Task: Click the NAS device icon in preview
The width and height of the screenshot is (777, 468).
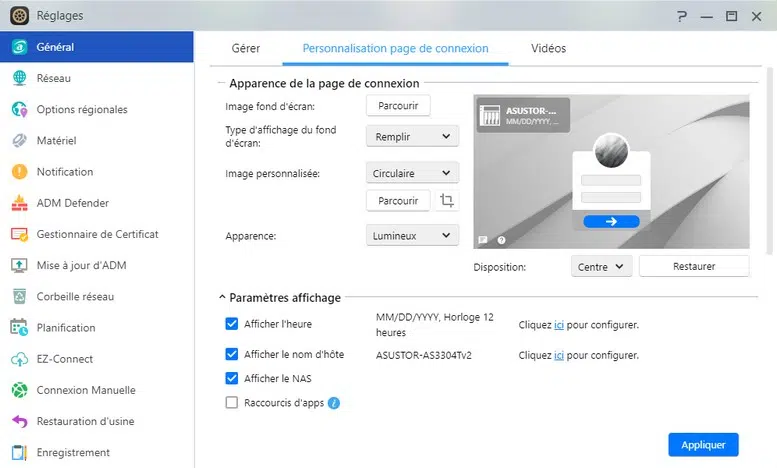Action: coord(491,116)
